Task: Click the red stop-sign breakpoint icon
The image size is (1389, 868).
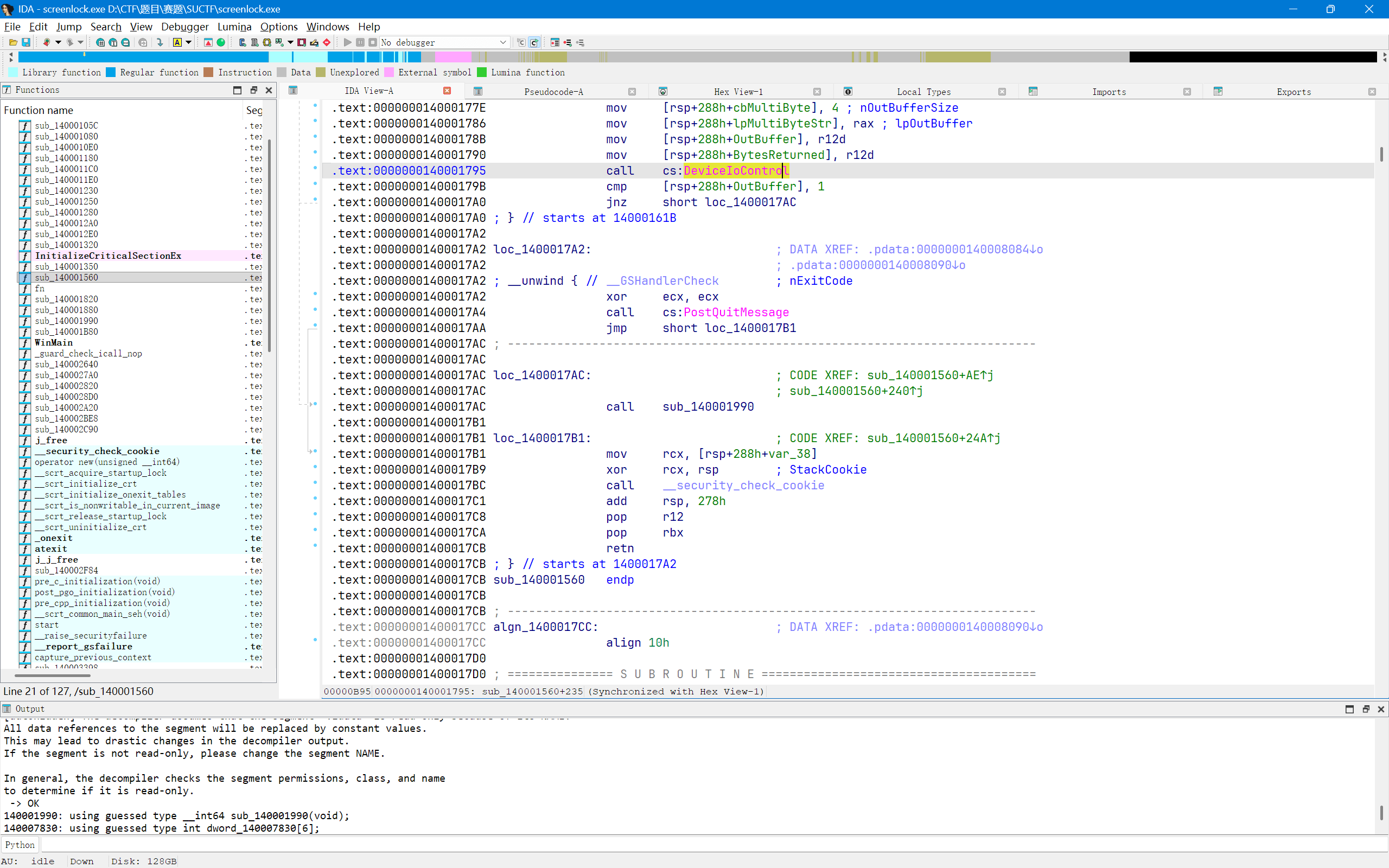Action: point(327,42)
